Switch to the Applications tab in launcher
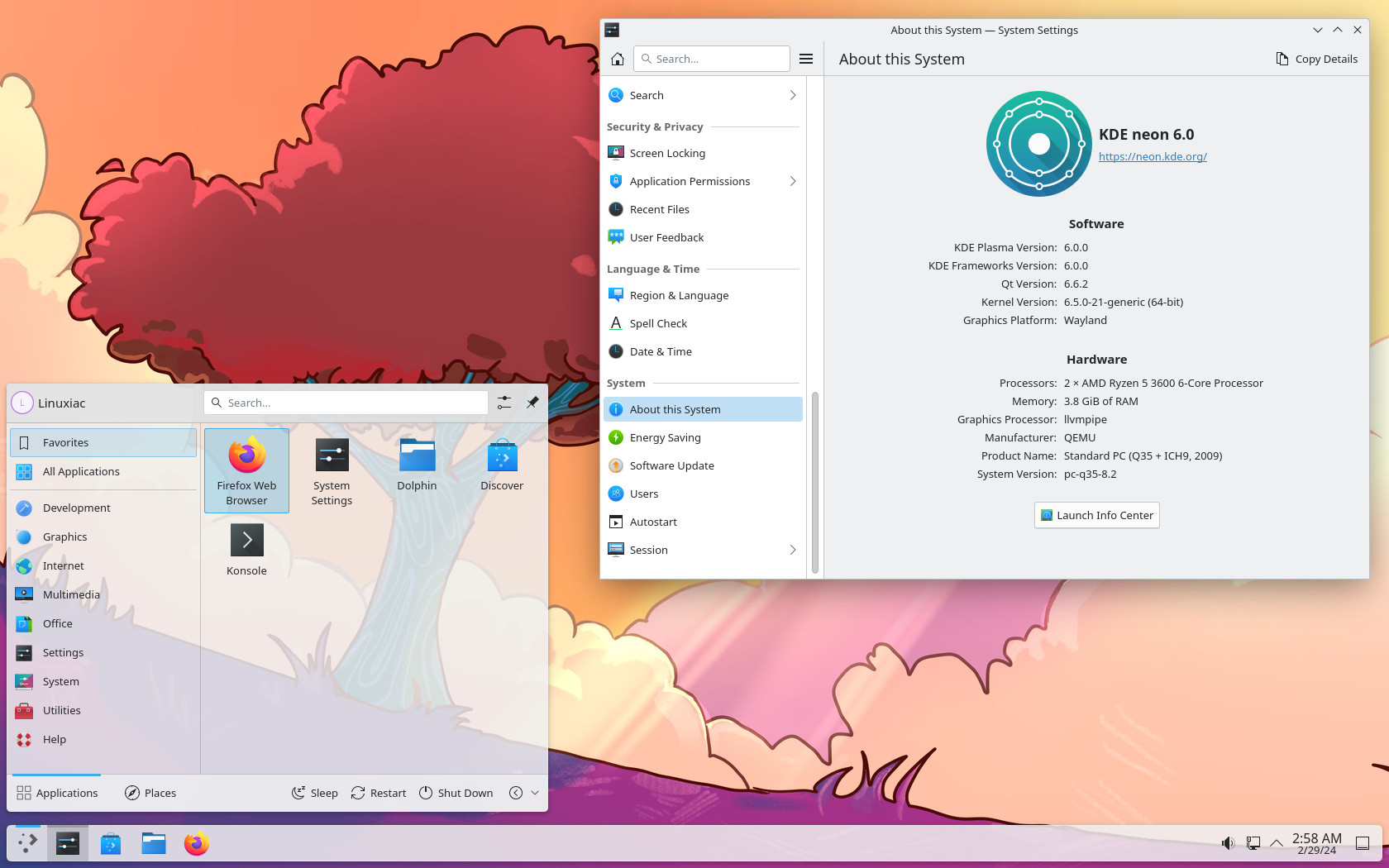The height and width of the screenshot is (868, 1389). coord(57,793)
